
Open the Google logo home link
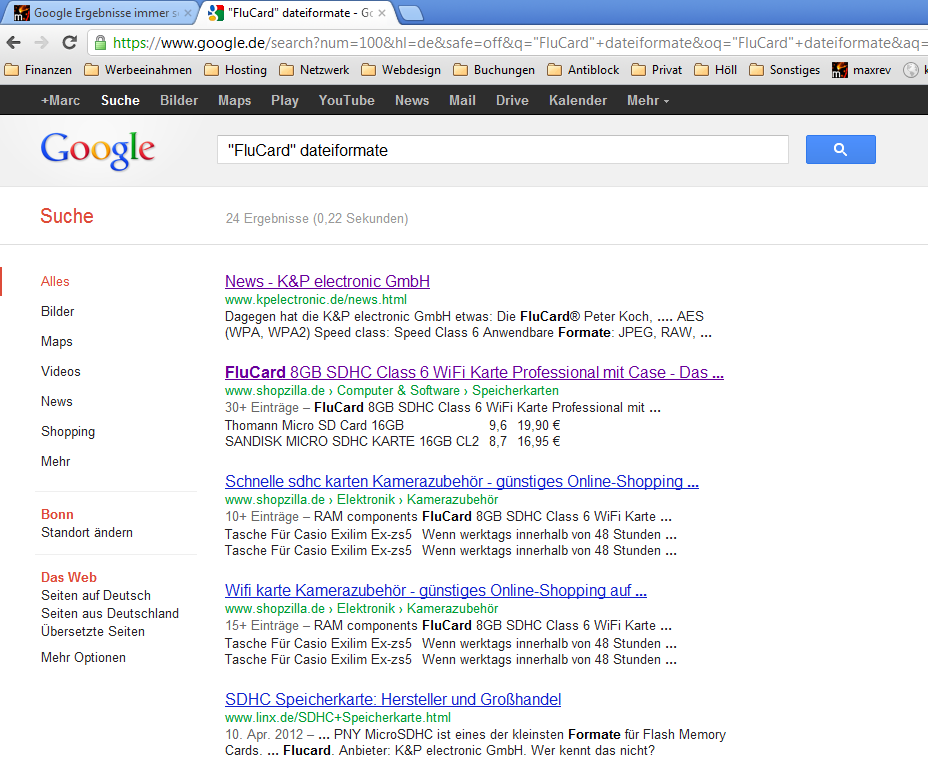coord(98,150)
